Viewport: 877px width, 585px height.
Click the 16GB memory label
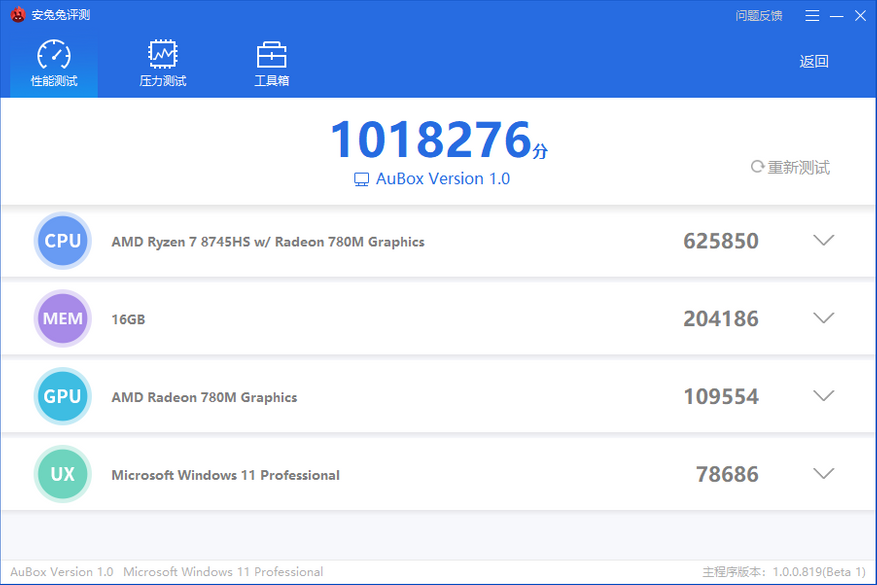pyautogui.click(x=128, y=319)
